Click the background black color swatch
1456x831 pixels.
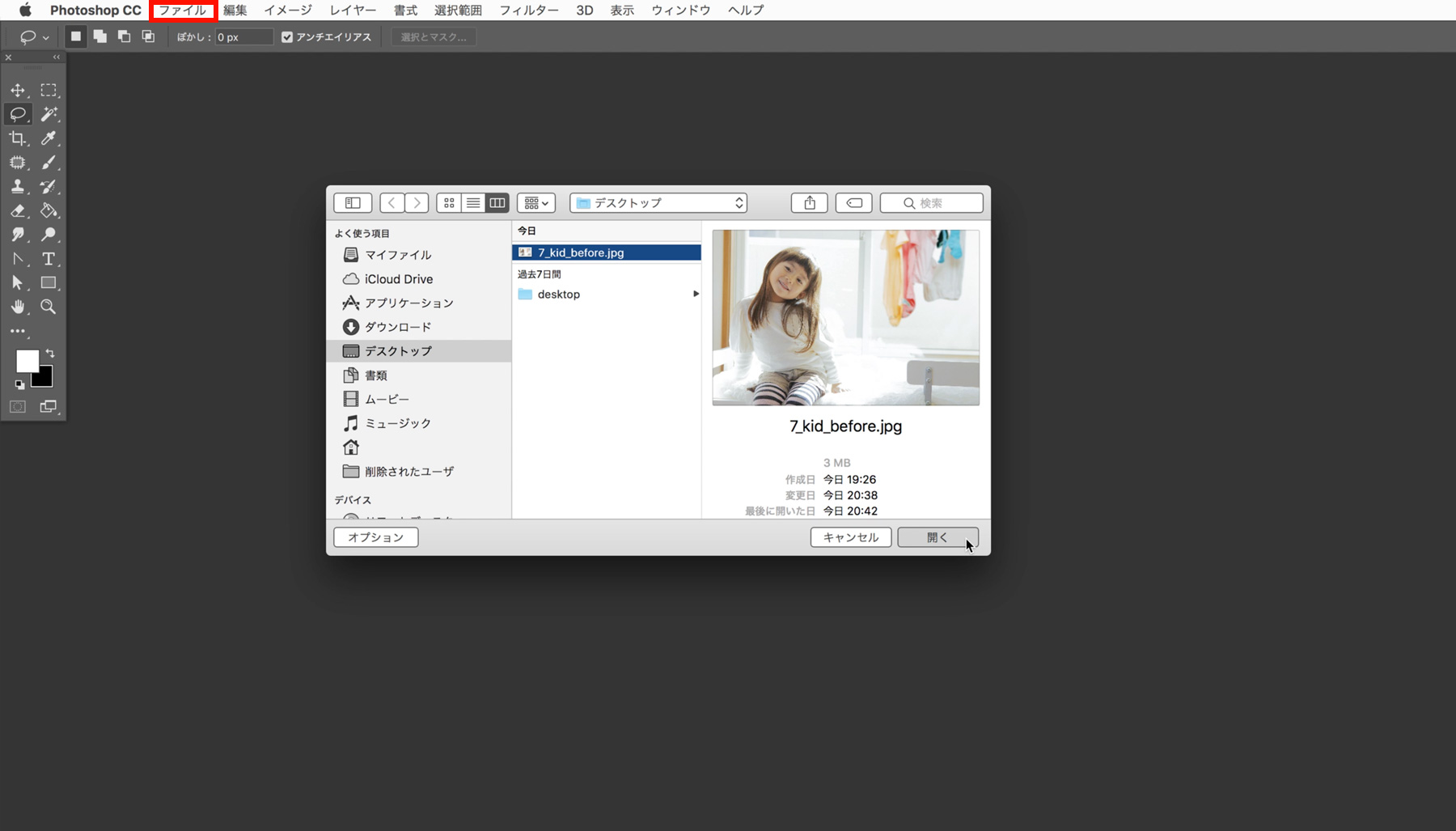click(x=45, y=379)
